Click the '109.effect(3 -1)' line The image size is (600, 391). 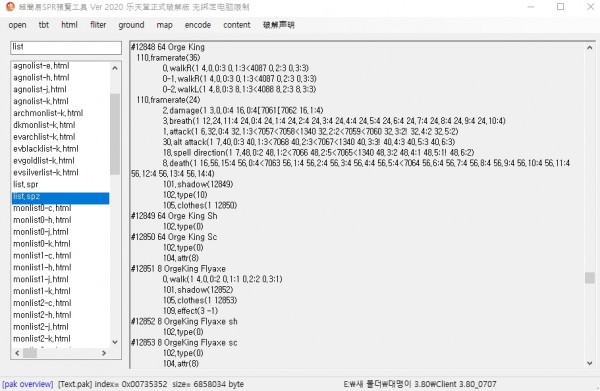coord(191,311)
